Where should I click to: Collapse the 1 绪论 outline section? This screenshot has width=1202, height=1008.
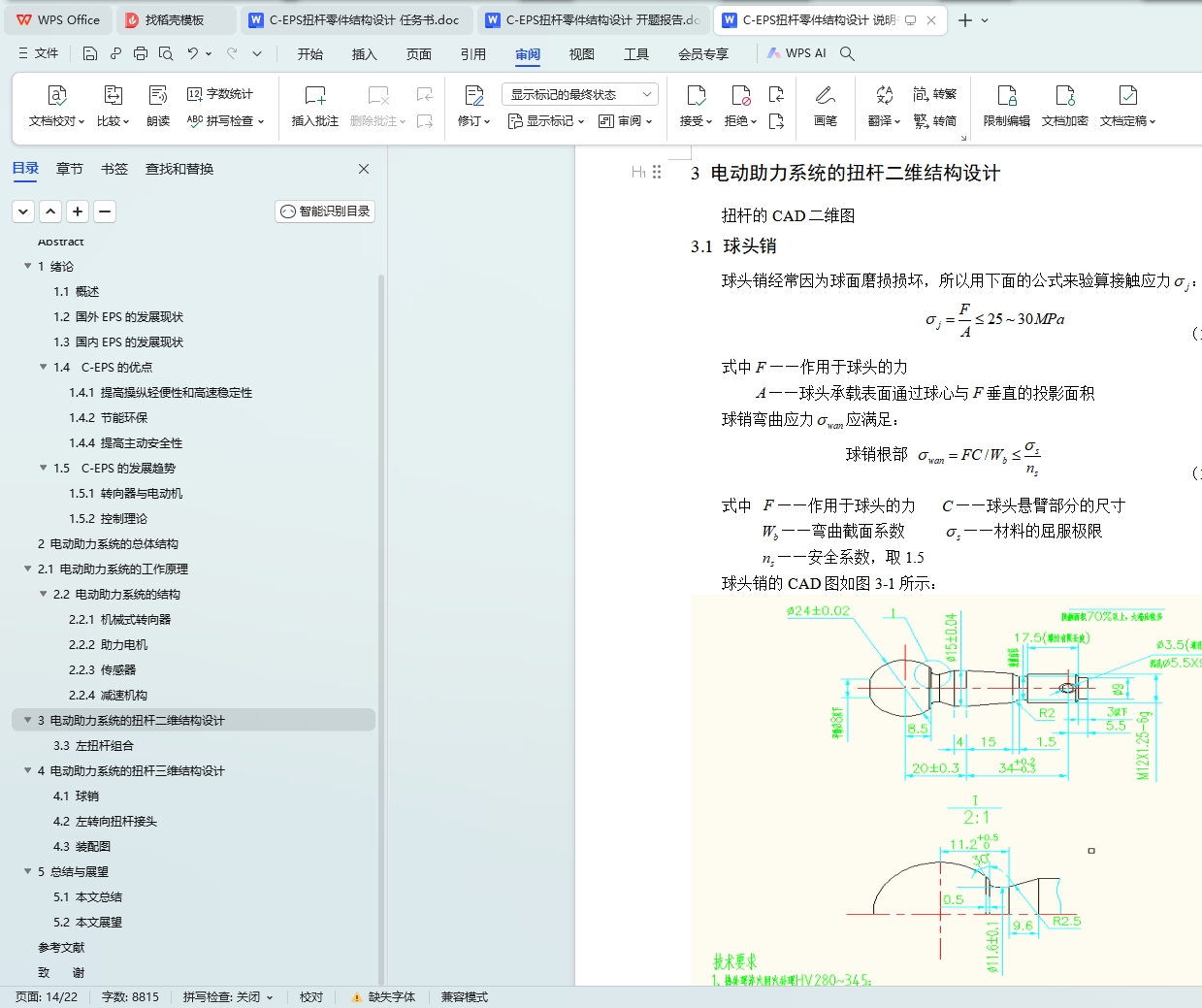28,266
